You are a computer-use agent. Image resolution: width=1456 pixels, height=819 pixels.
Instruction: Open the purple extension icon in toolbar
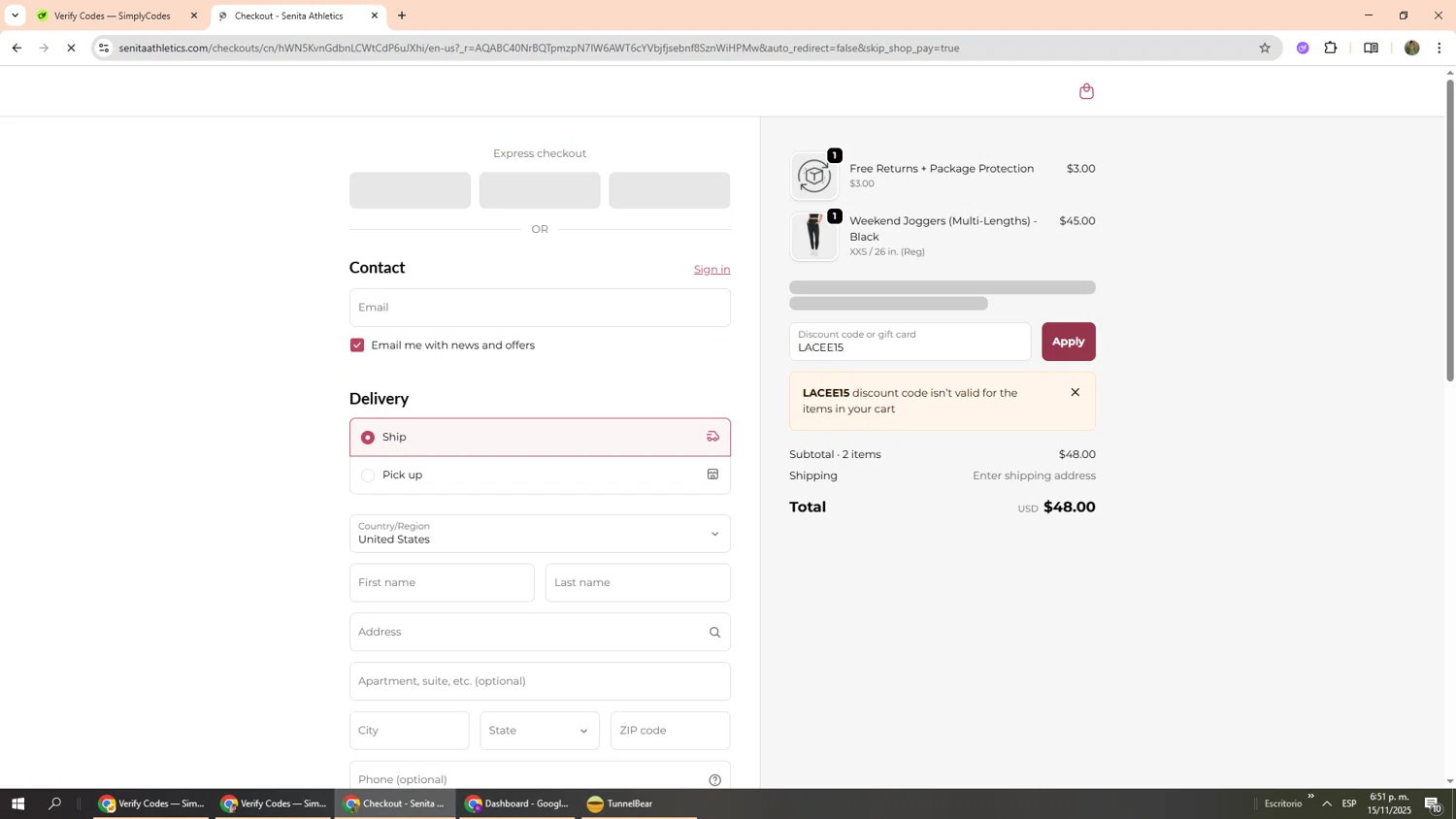[x=1303, y=48]
